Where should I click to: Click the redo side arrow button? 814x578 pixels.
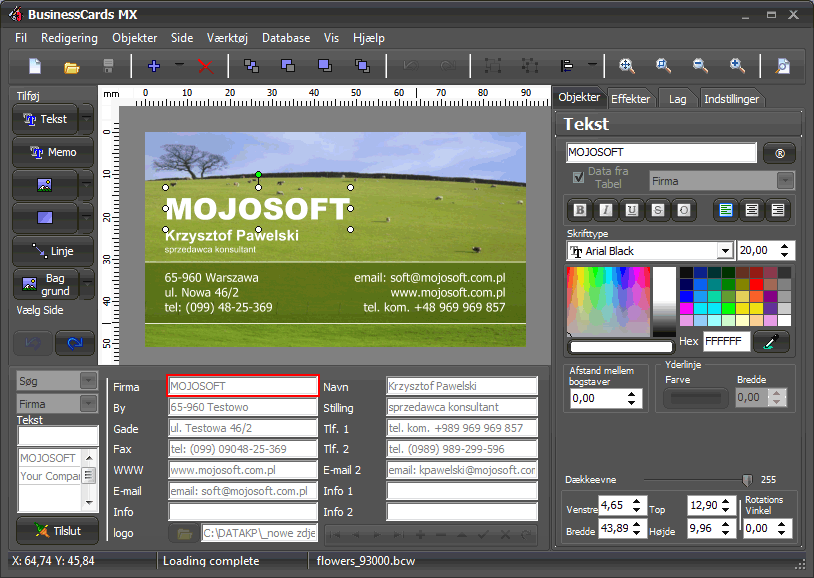pyautogui.click(x=75, y=343)
